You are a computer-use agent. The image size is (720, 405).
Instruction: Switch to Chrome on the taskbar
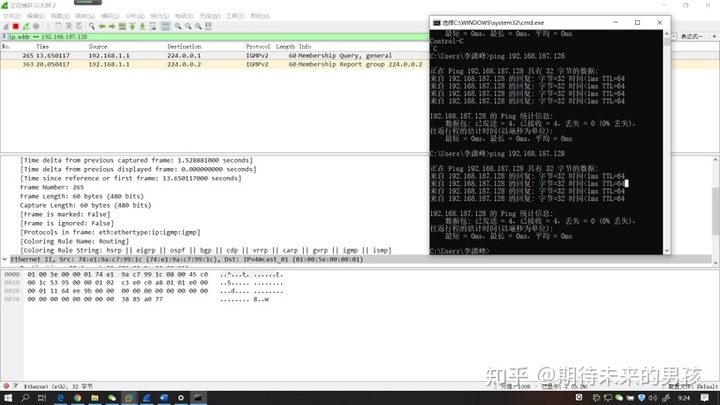(77, 398)
